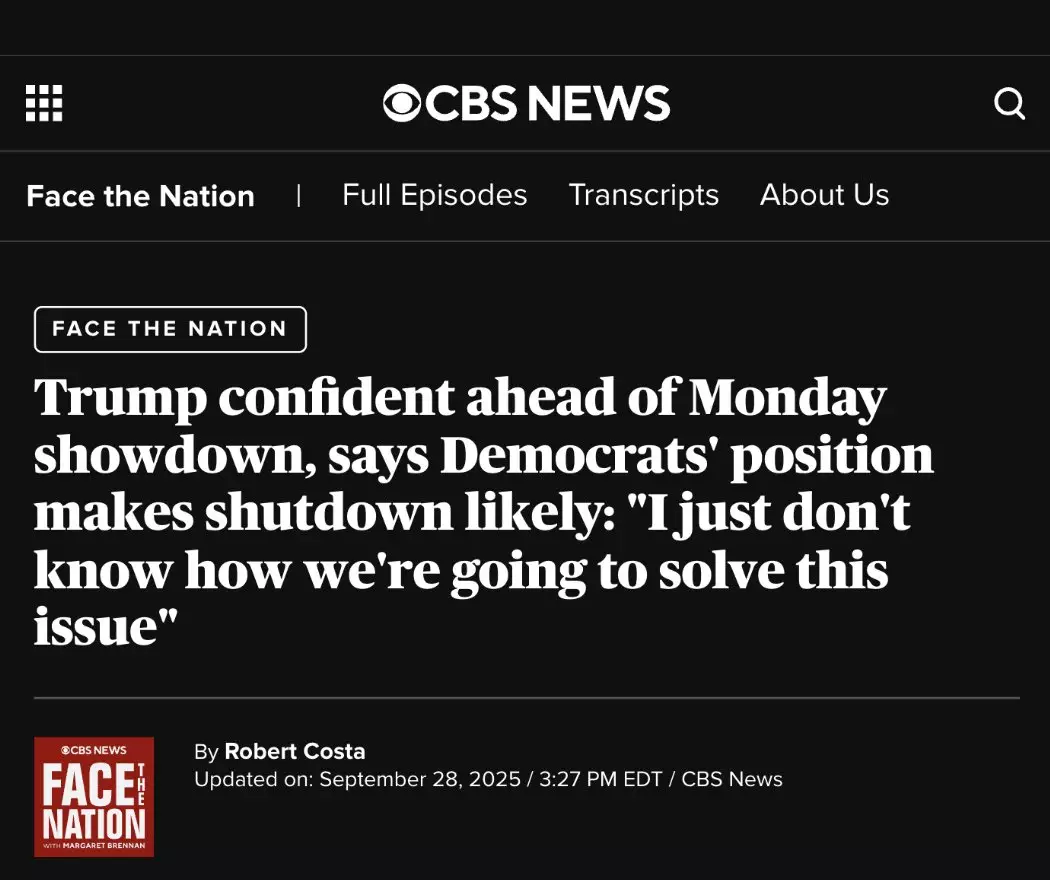Click the article headline about Trump
This screenshot has height=880, width=1050.
[483, 511]
